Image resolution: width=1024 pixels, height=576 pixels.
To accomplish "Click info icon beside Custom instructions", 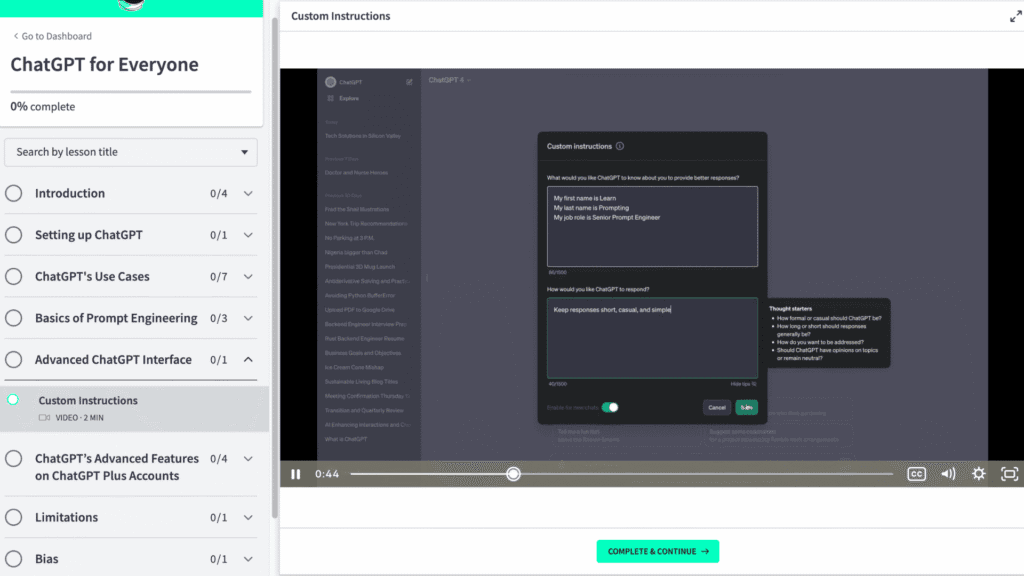I will click(620, 146).
